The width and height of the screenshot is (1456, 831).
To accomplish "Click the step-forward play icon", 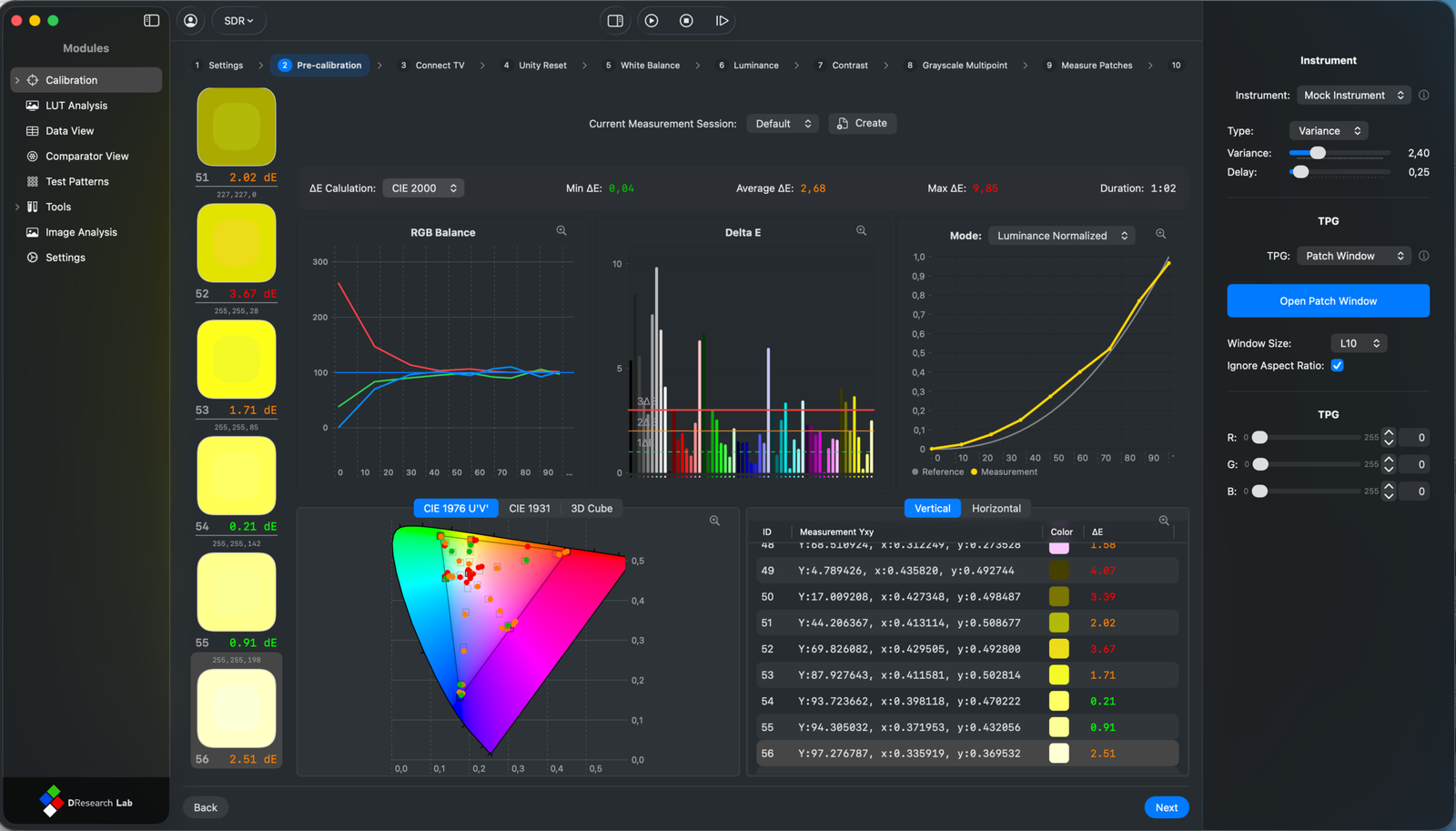I will [722, 20].
